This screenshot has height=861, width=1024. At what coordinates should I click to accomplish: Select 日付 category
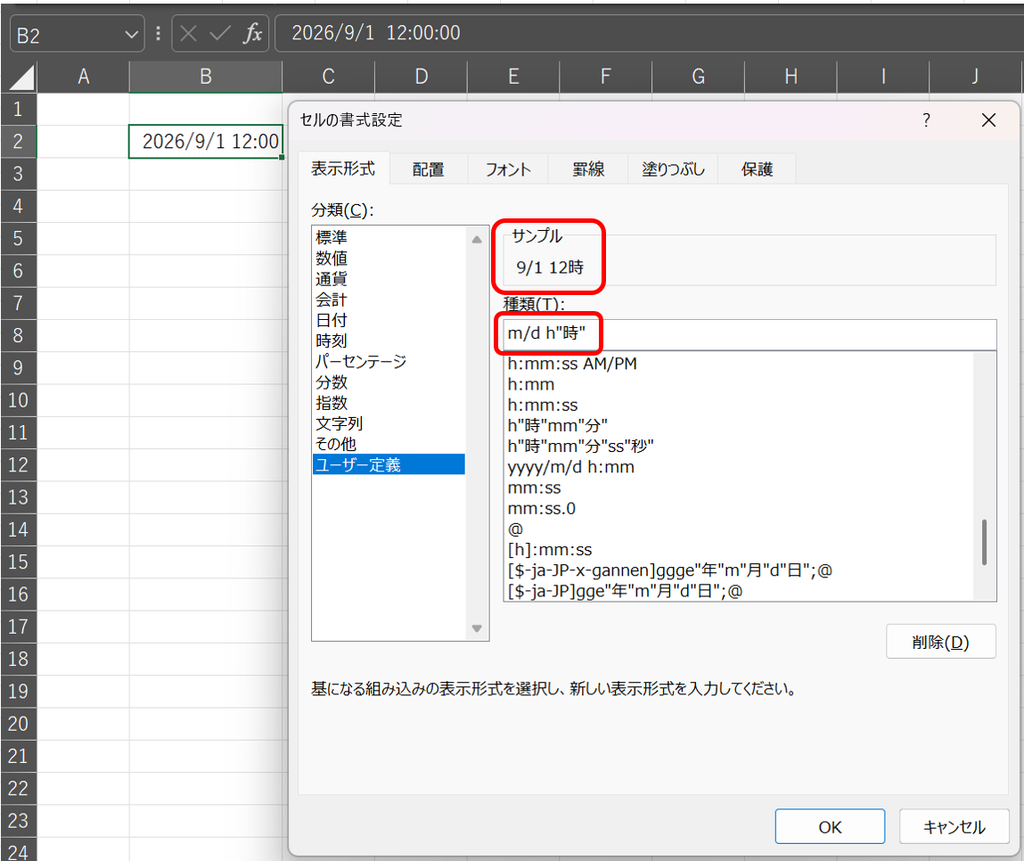tap(389, 320)
